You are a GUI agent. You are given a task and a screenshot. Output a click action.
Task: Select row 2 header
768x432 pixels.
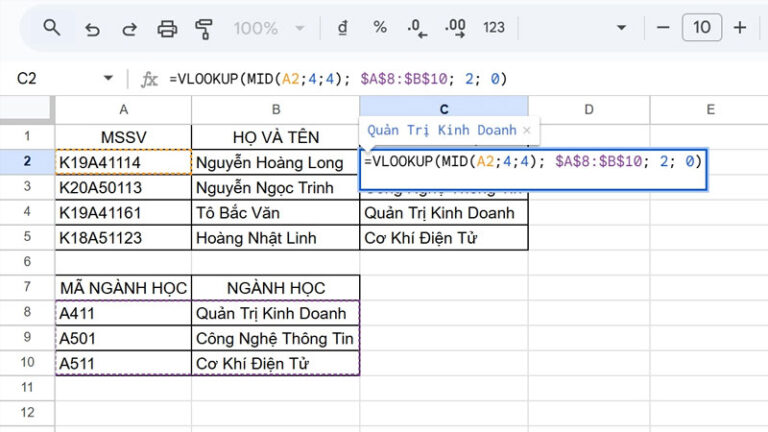coord(27,162)
